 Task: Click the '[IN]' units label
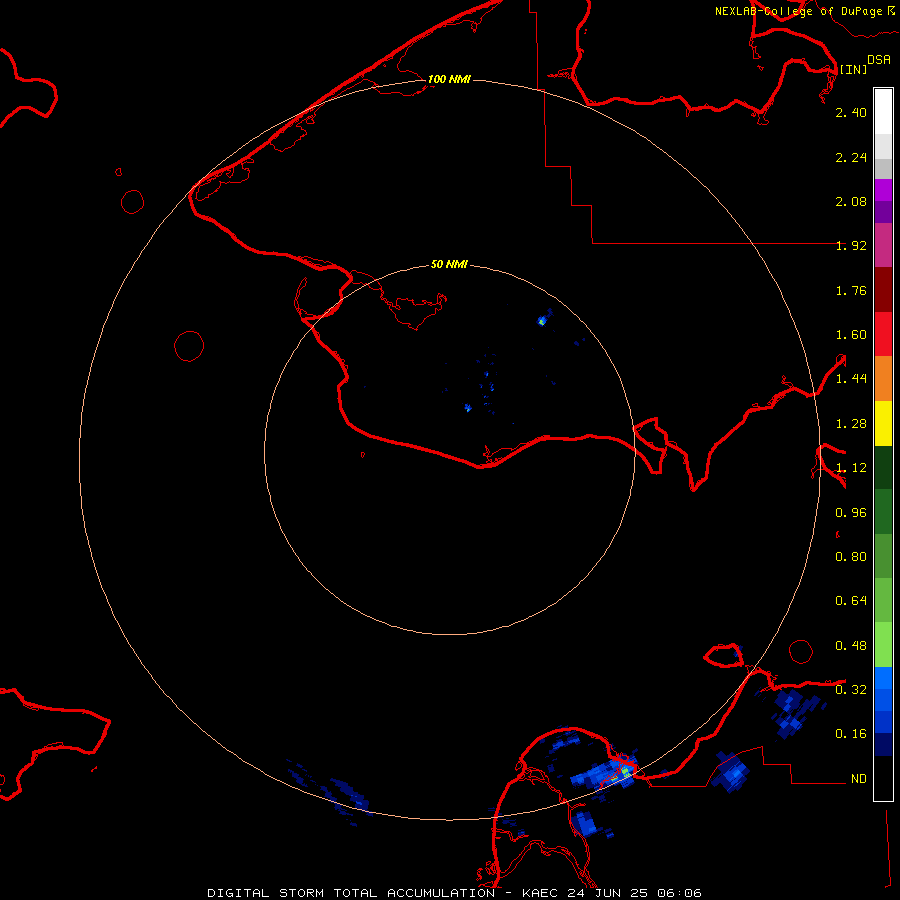853,69
